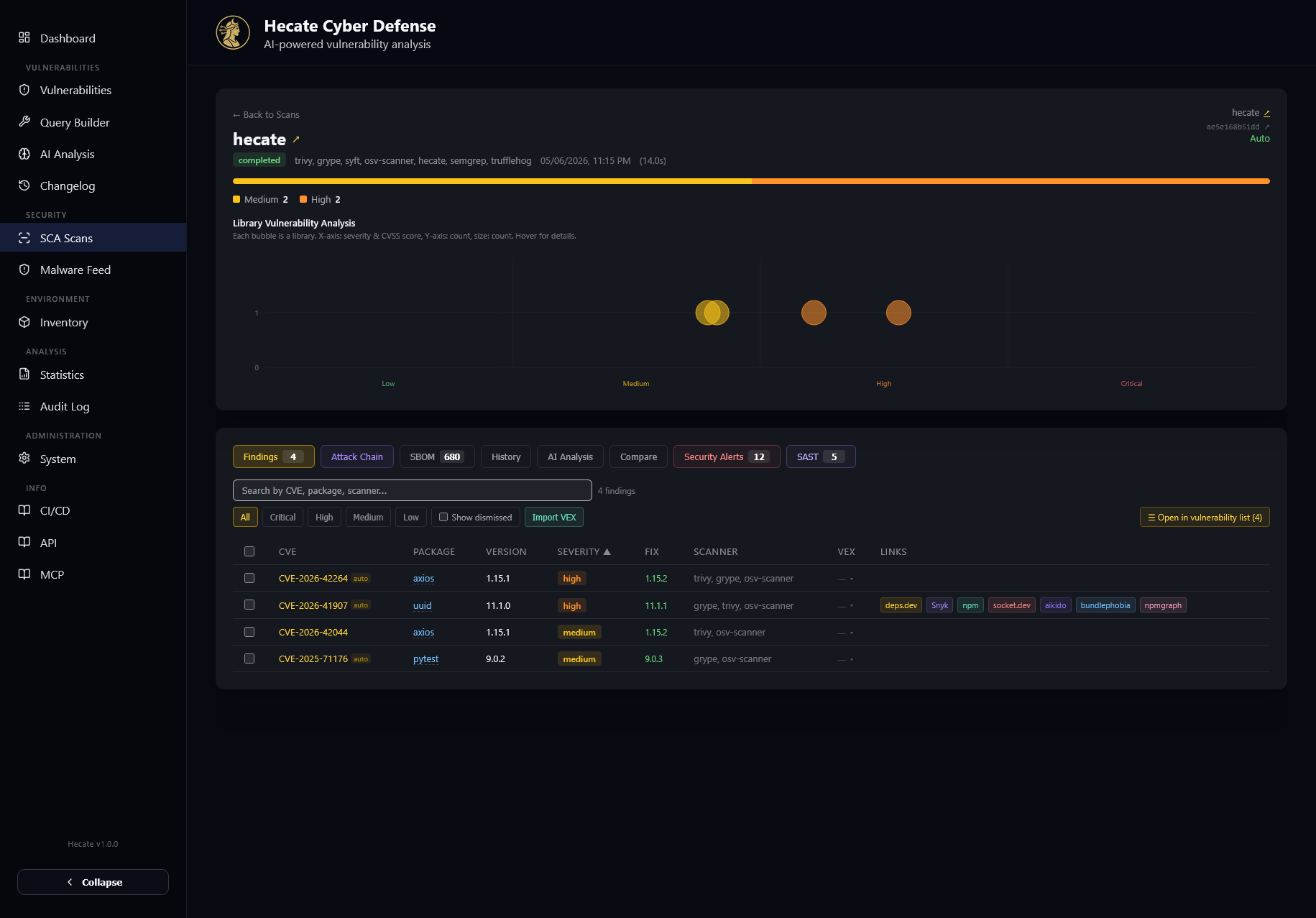The width and height of the screenshot is (1316, 918).
Task: Open the SAST tab
Action: pyautogui.click(x=821, y=456)
